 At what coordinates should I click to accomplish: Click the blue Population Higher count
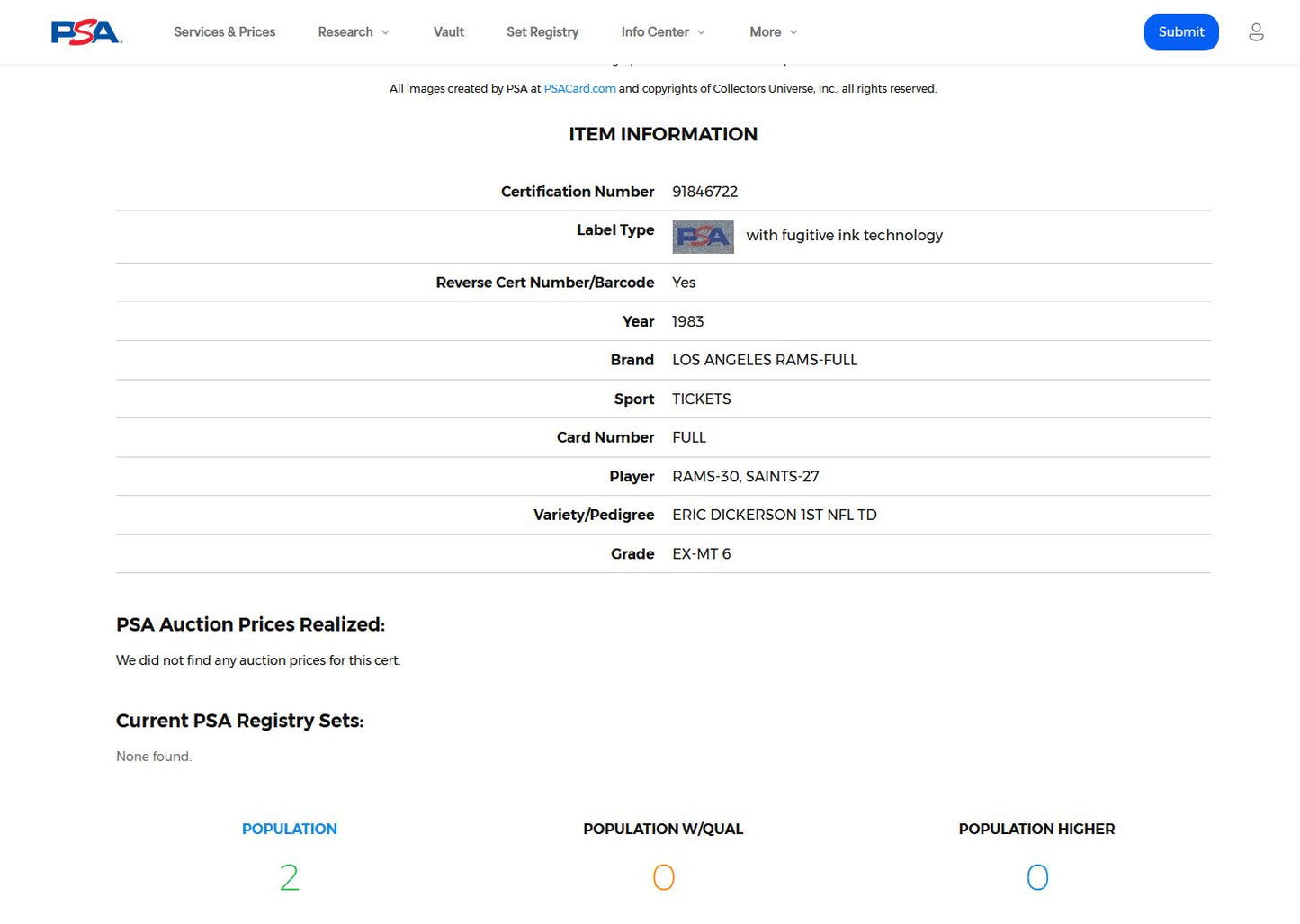(x=1036, y=877)
